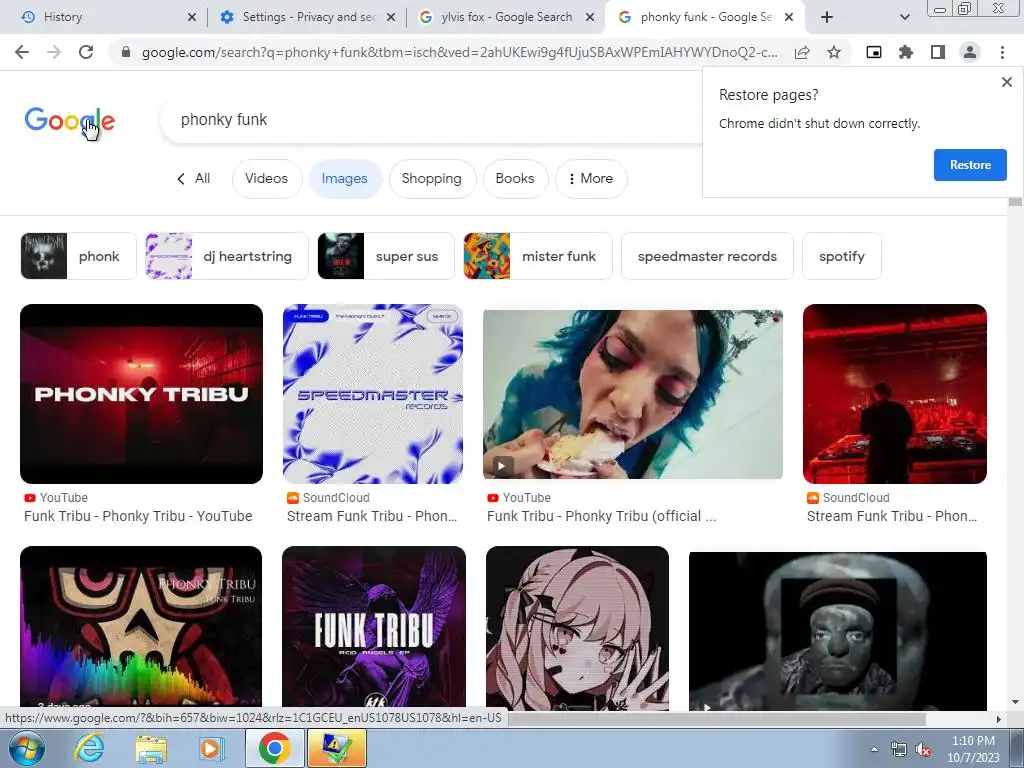
Task: Open a new tab
Action: tap(827, 17)
